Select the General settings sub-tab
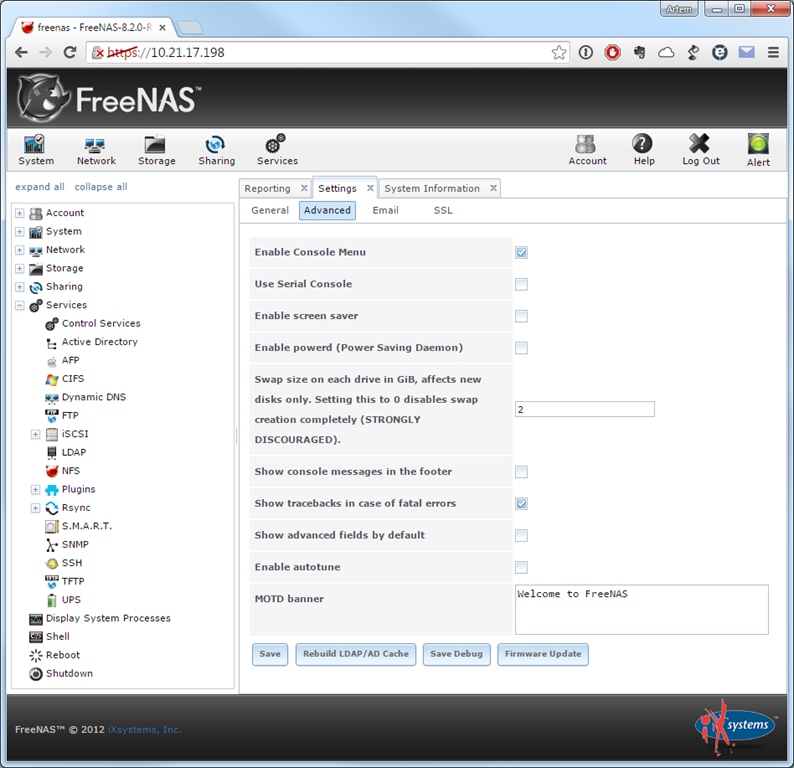Viewport: 794px width, 768px height. [x=270, y=211]
